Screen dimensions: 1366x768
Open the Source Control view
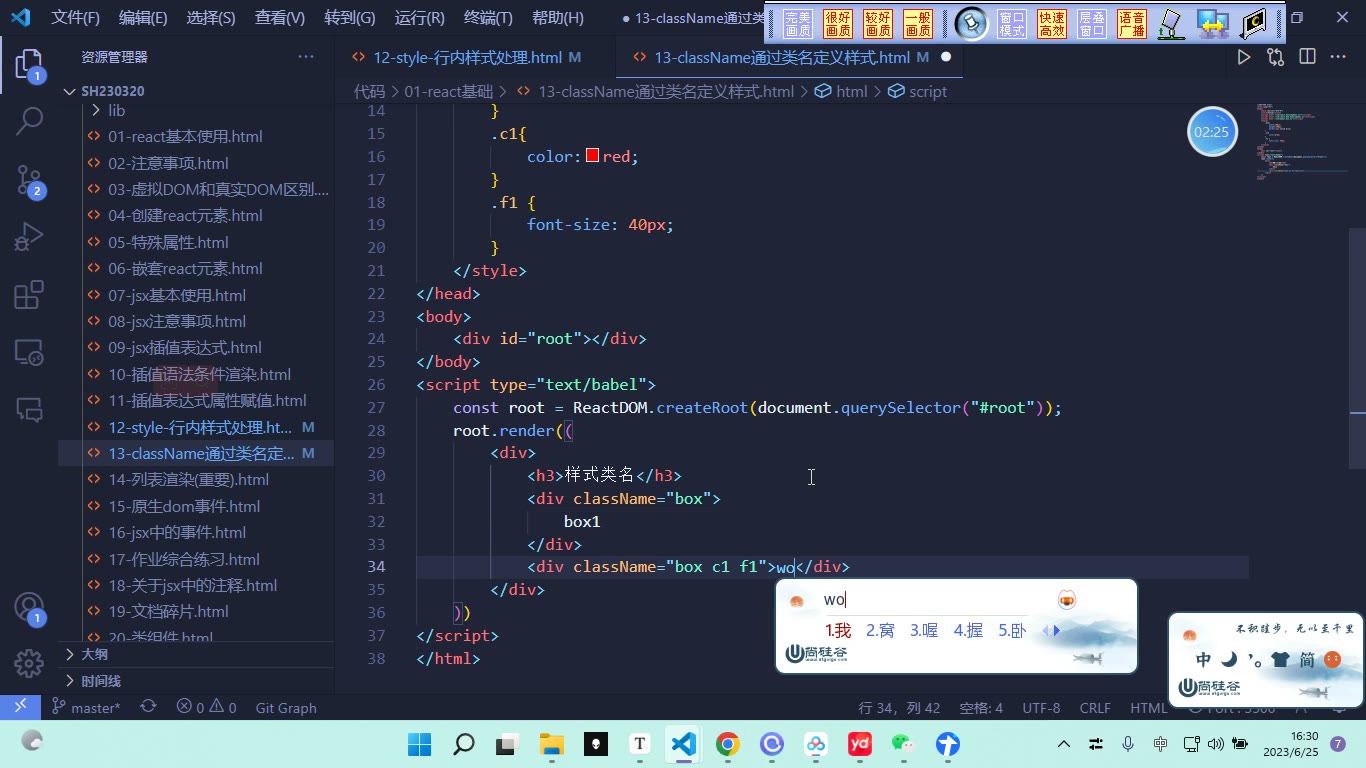pos(29,180)
